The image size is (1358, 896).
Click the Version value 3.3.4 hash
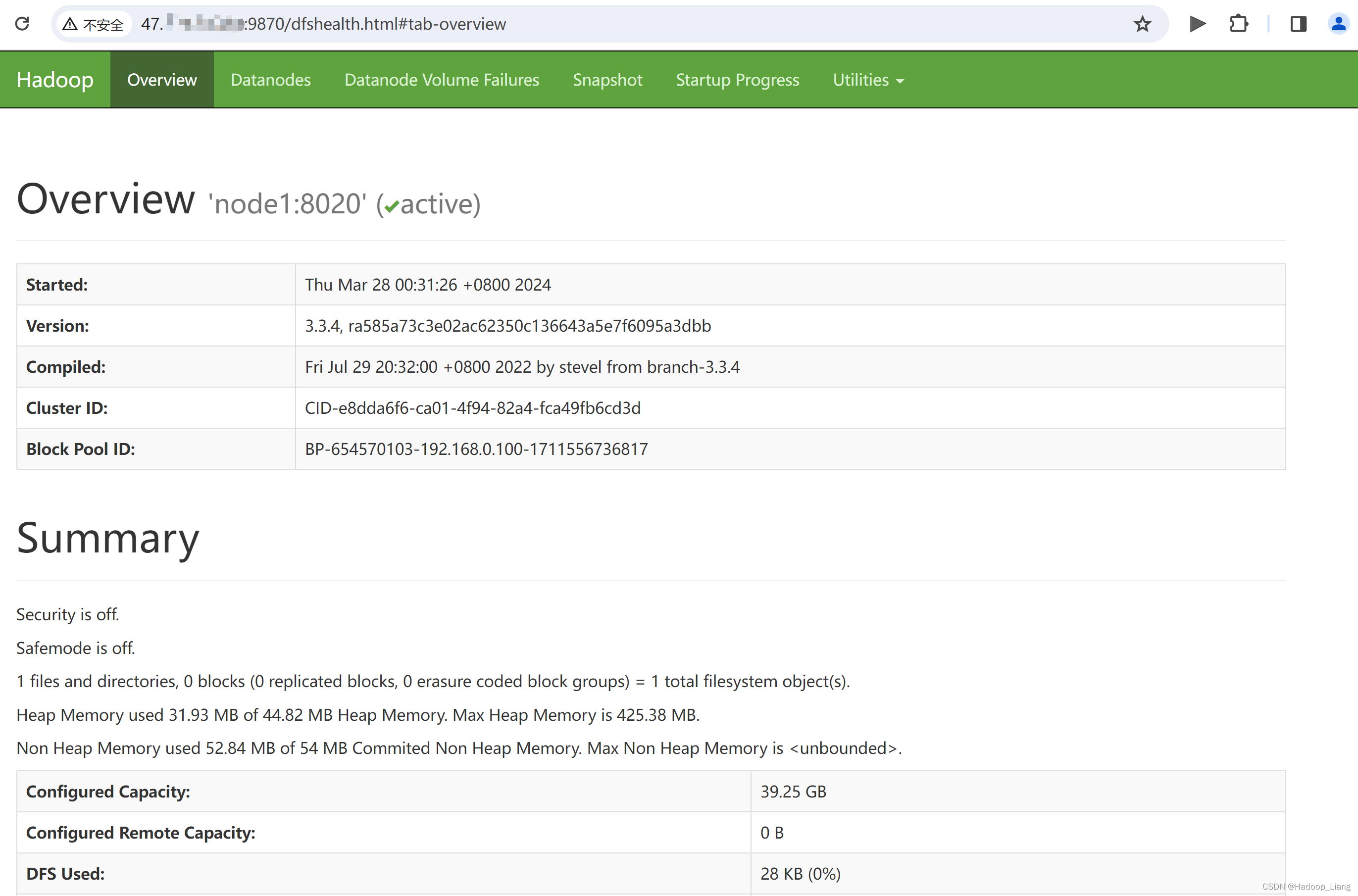[508, 326]
